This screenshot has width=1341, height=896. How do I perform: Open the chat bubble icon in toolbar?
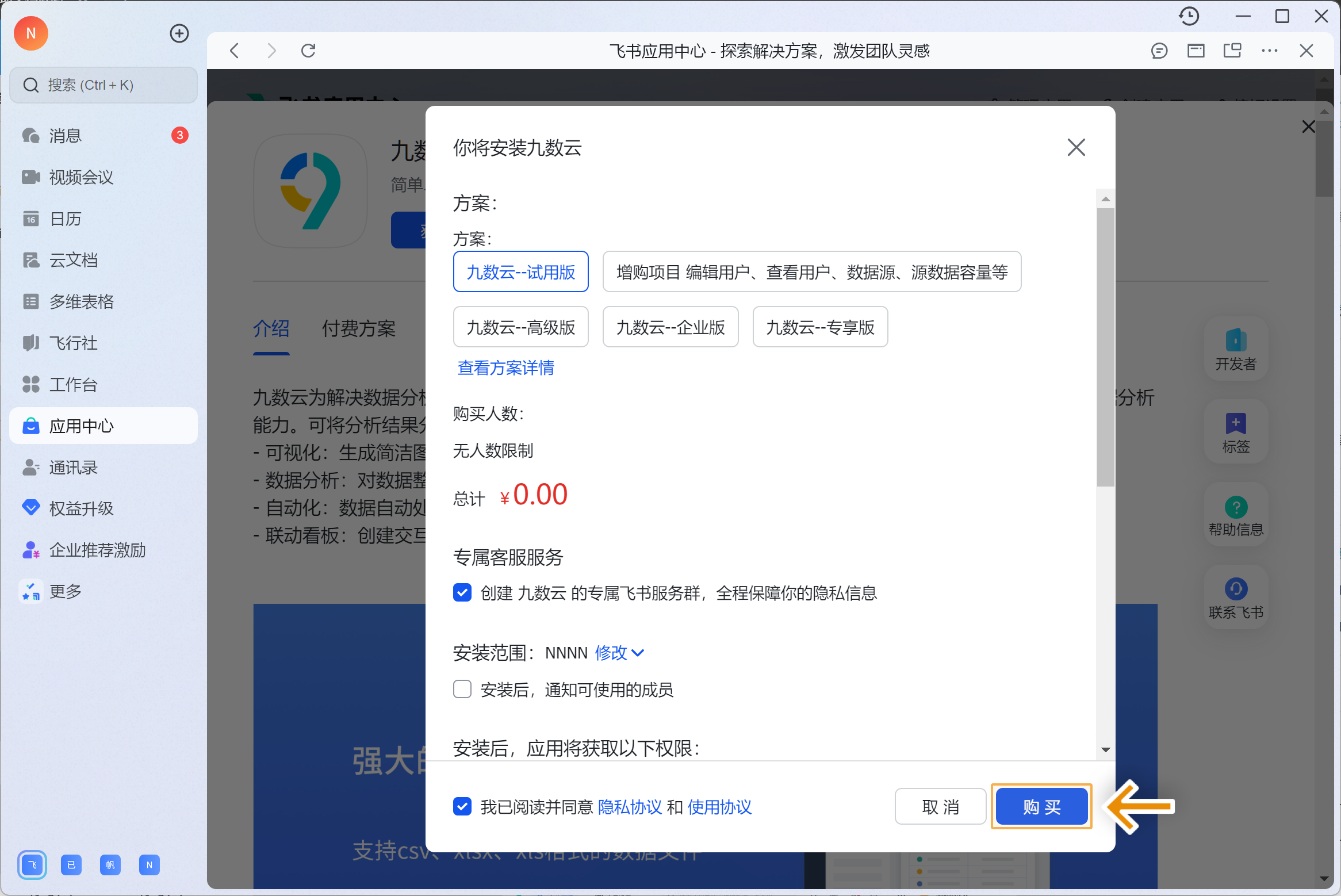1159,51
